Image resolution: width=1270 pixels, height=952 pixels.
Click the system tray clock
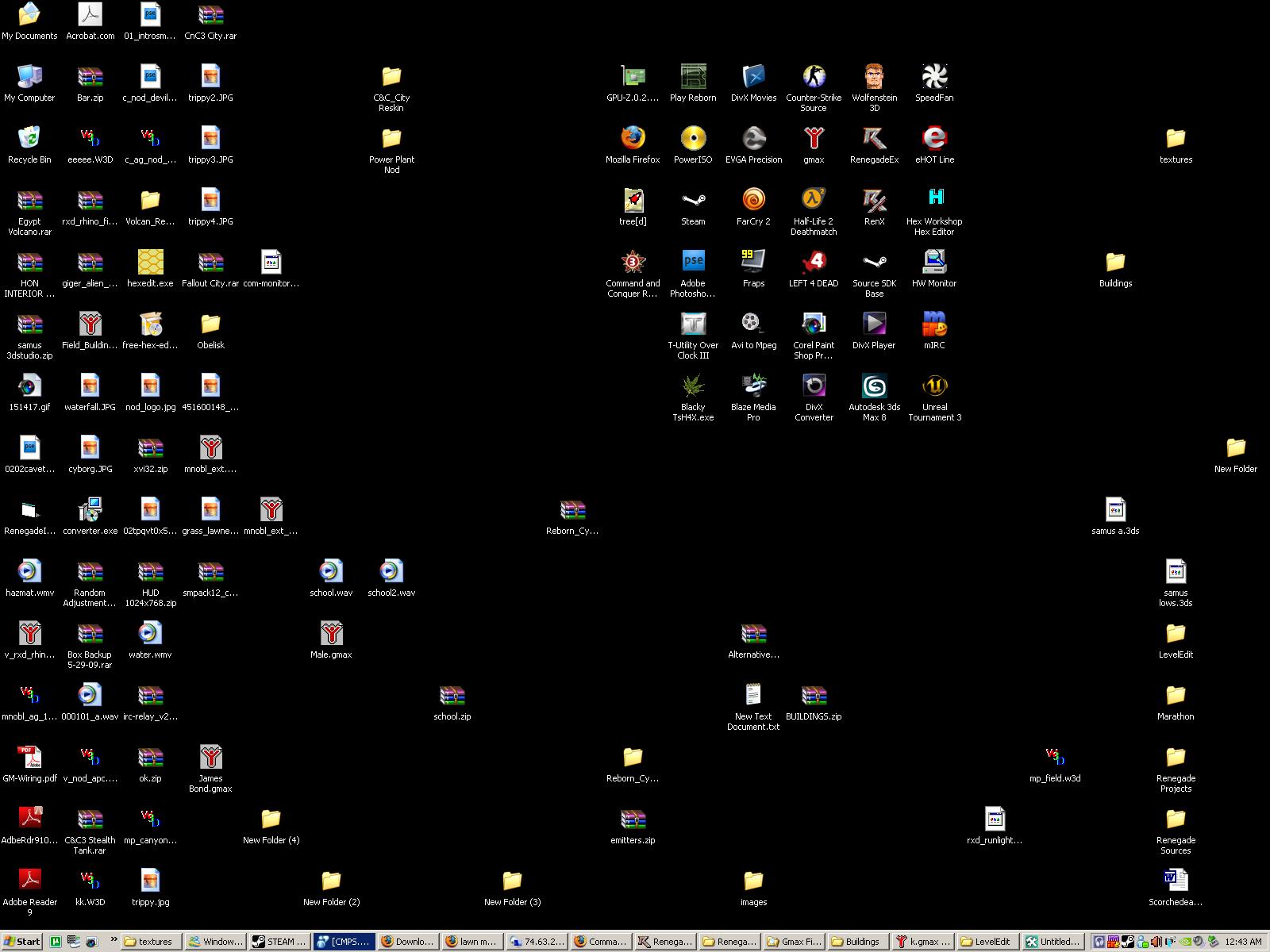click(x=1243, y=942)
